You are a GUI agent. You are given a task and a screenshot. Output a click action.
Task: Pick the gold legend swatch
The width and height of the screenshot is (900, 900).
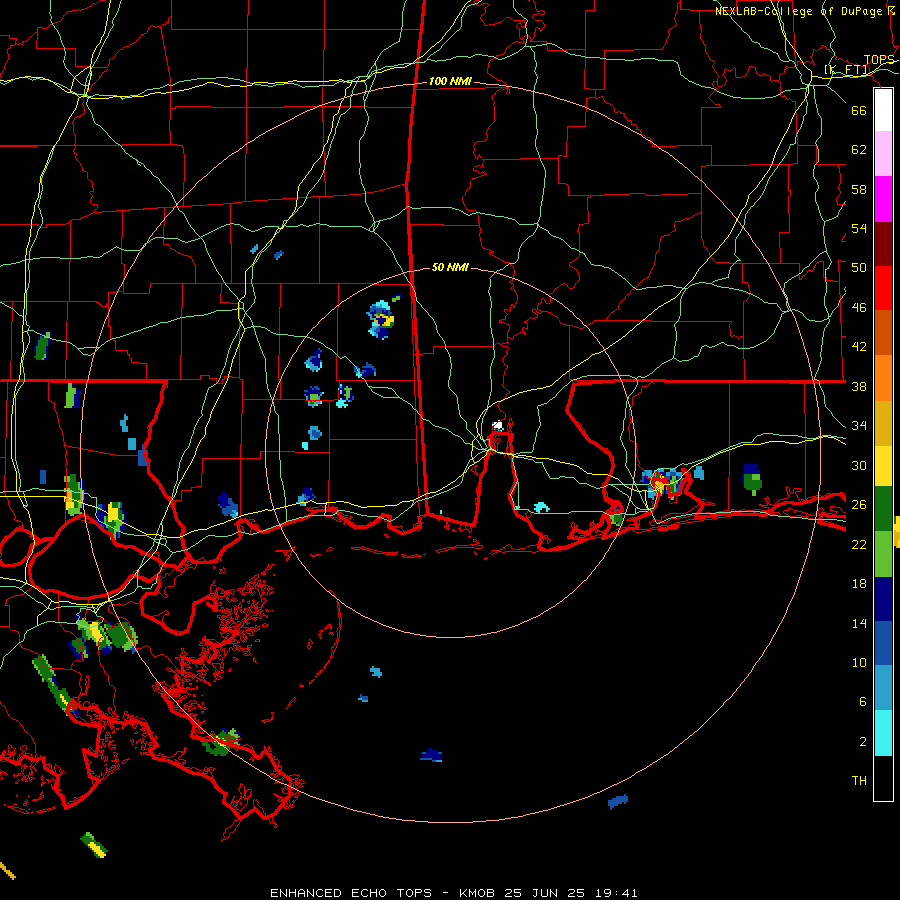coord(883,423)
